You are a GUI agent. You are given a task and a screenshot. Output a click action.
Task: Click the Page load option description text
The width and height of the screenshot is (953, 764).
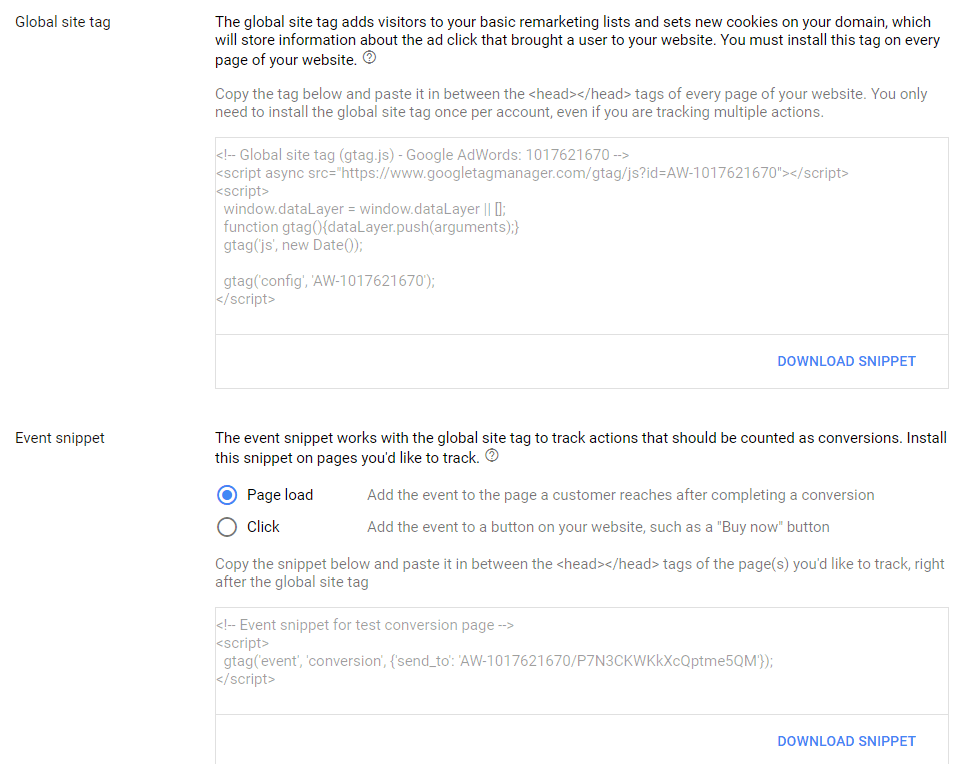[x=620, y=495]
